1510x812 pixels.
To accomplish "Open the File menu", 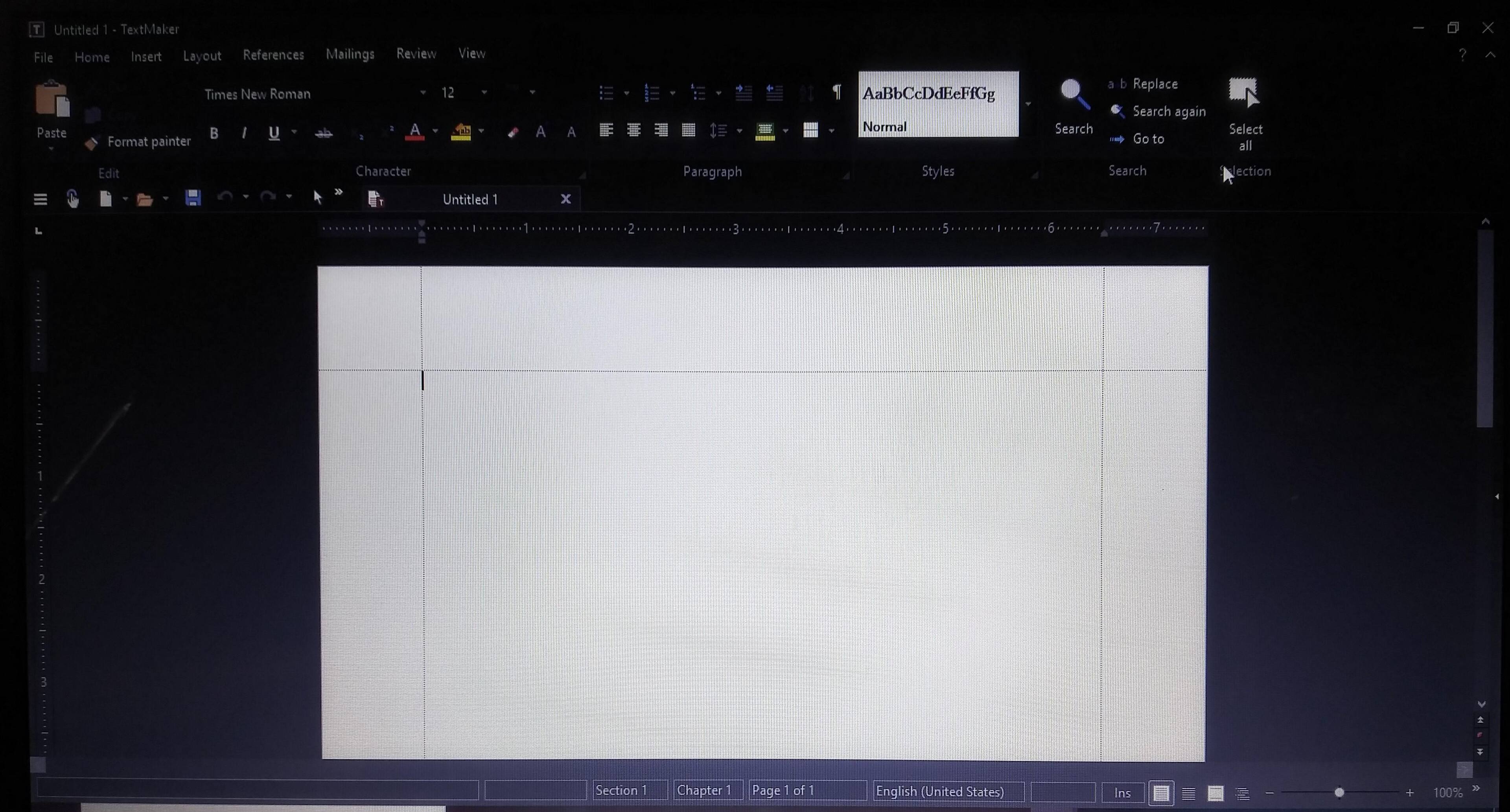I will pyautogui.click(x=43, y=57).
